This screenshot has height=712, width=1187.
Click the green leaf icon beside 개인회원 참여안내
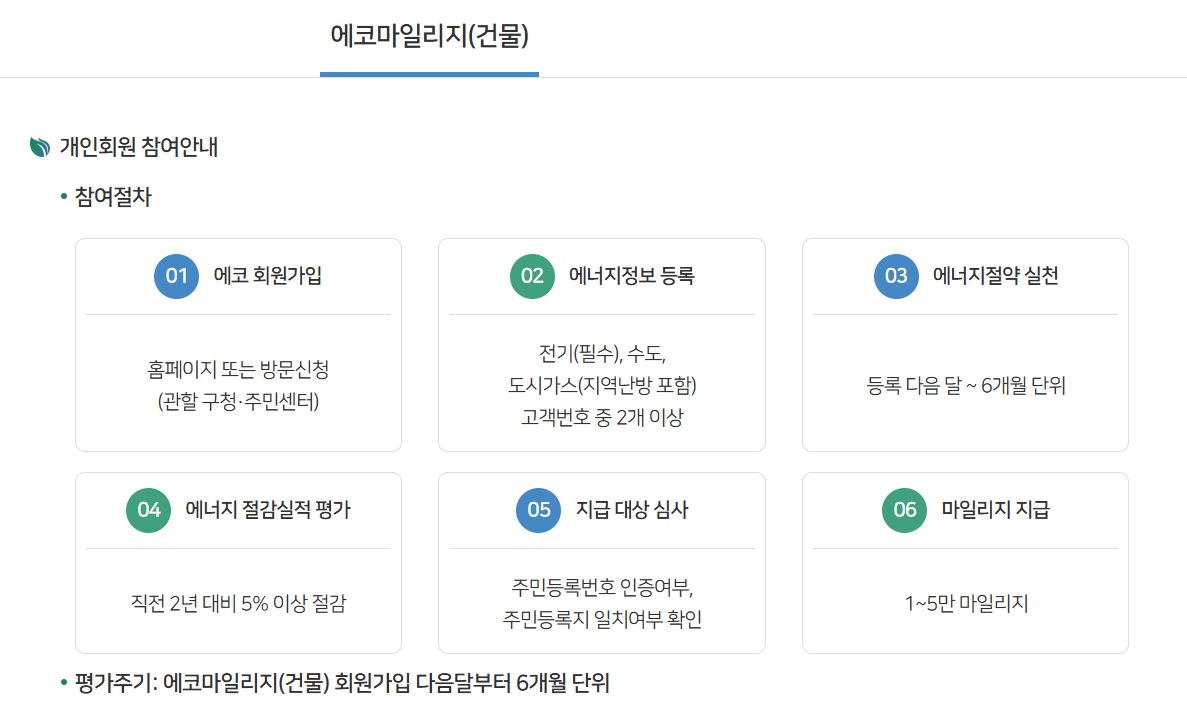[x=39, y=147]
